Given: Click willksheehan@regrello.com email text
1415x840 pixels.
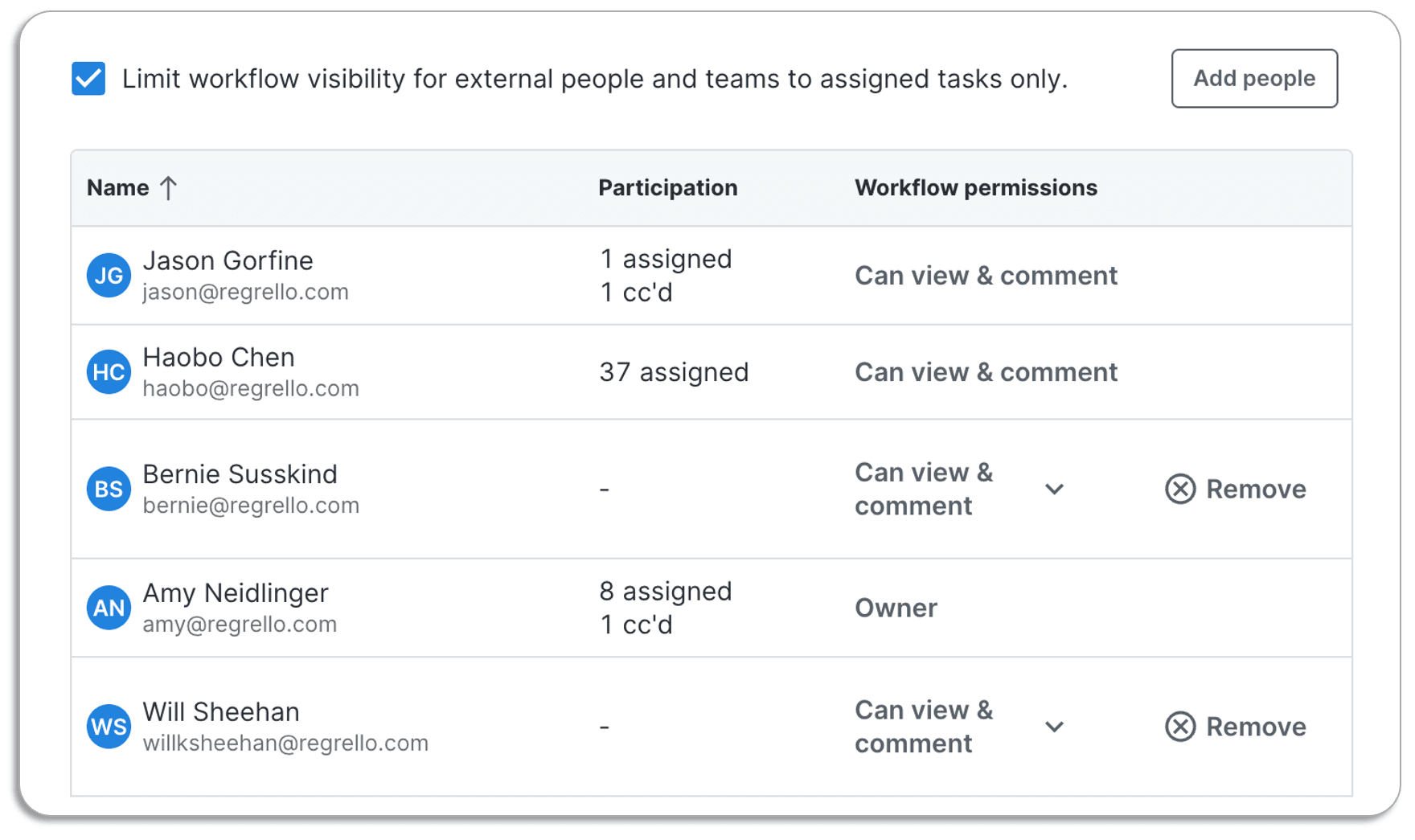Looking at the screenshot, I should [285, 743].
